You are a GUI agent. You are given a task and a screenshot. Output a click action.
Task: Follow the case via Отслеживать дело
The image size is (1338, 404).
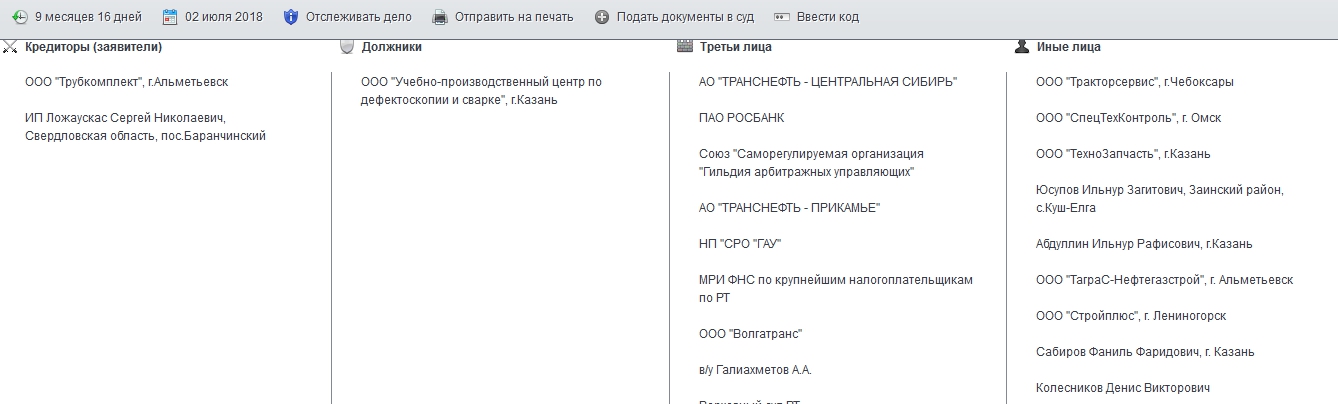(x=359, y=17)
